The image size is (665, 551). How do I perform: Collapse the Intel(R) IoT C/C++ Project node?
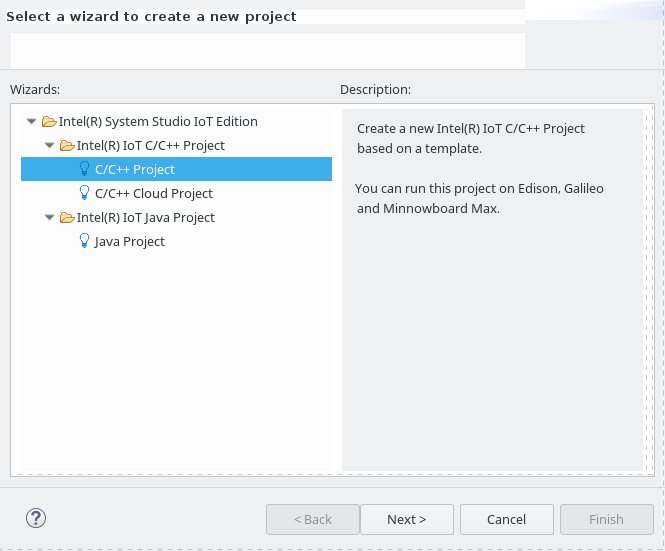tap(50, 145)
